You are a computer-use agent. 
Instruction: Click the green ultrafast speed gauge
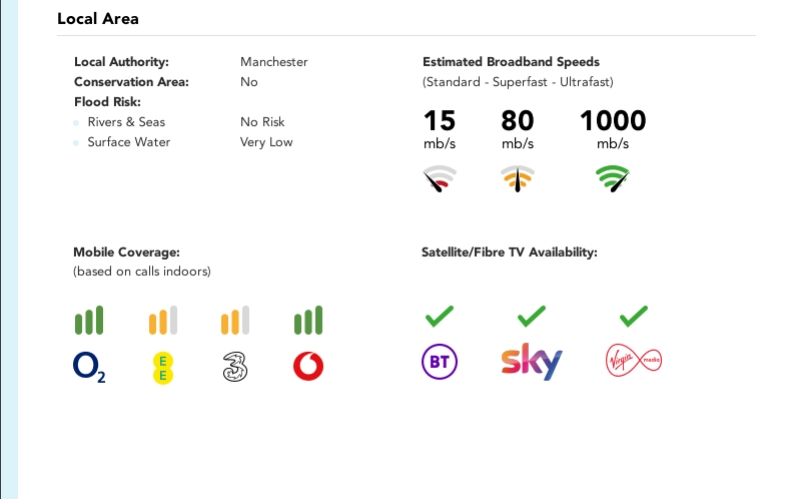[x=612, y=180]
